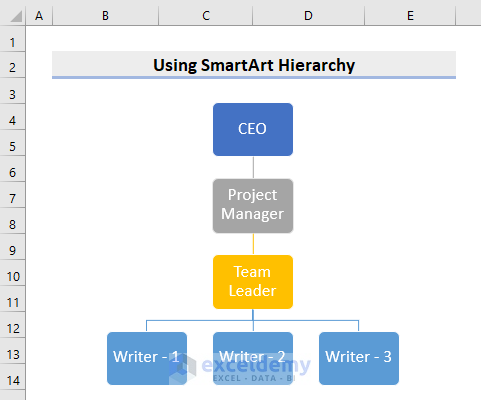The height and width of the screenshot is (400, 481).
Task: Select row 4 header
Action: point(13,117)
